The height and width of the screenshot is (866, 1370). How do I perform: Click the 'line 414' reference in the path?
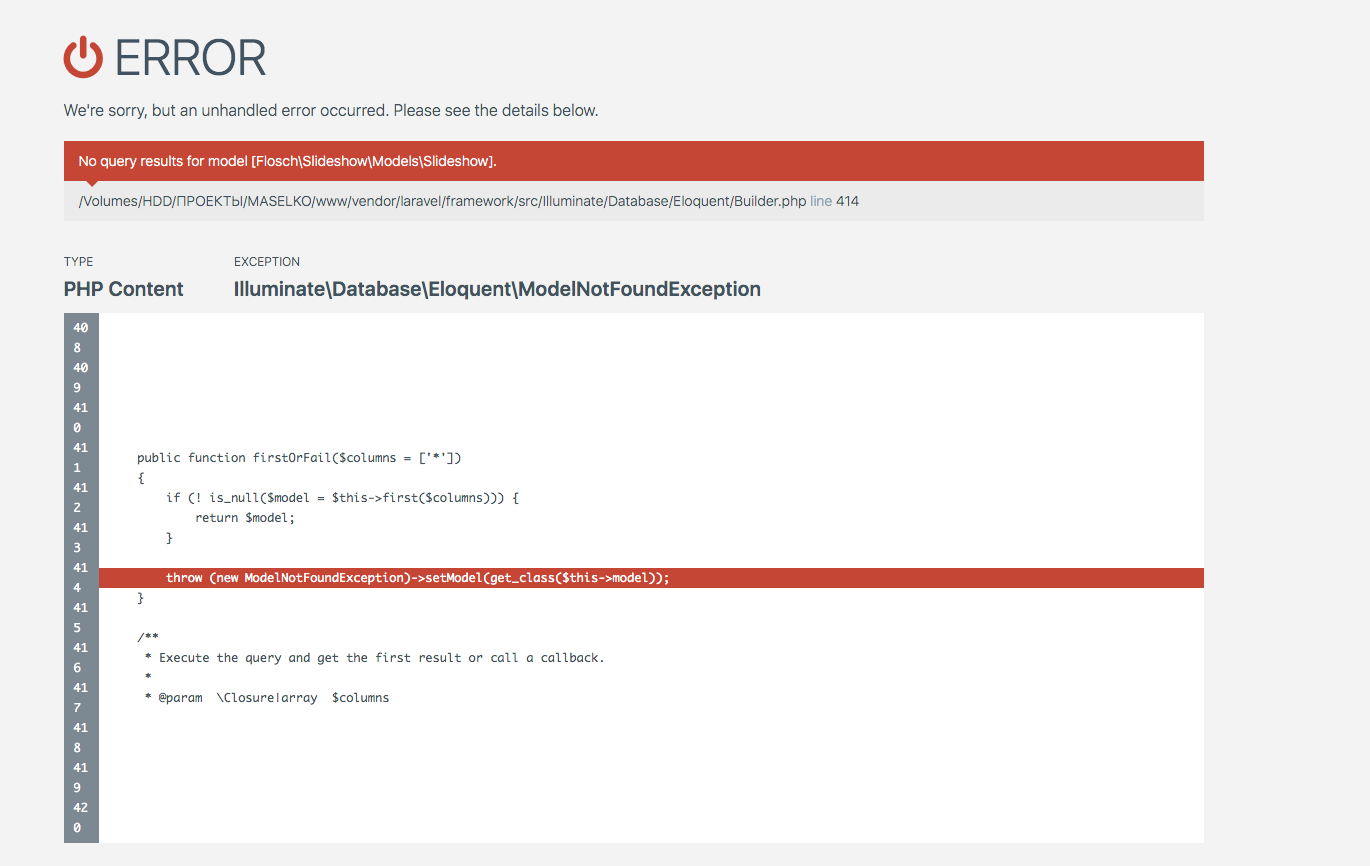click(x=835, y=201)
